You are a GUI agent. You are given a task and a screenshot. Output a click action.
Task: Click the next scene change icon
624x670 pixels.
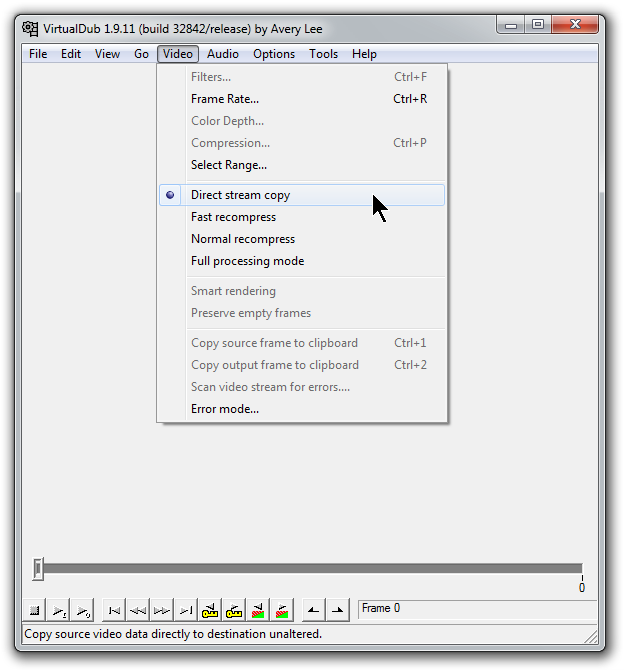click(282, 609)
